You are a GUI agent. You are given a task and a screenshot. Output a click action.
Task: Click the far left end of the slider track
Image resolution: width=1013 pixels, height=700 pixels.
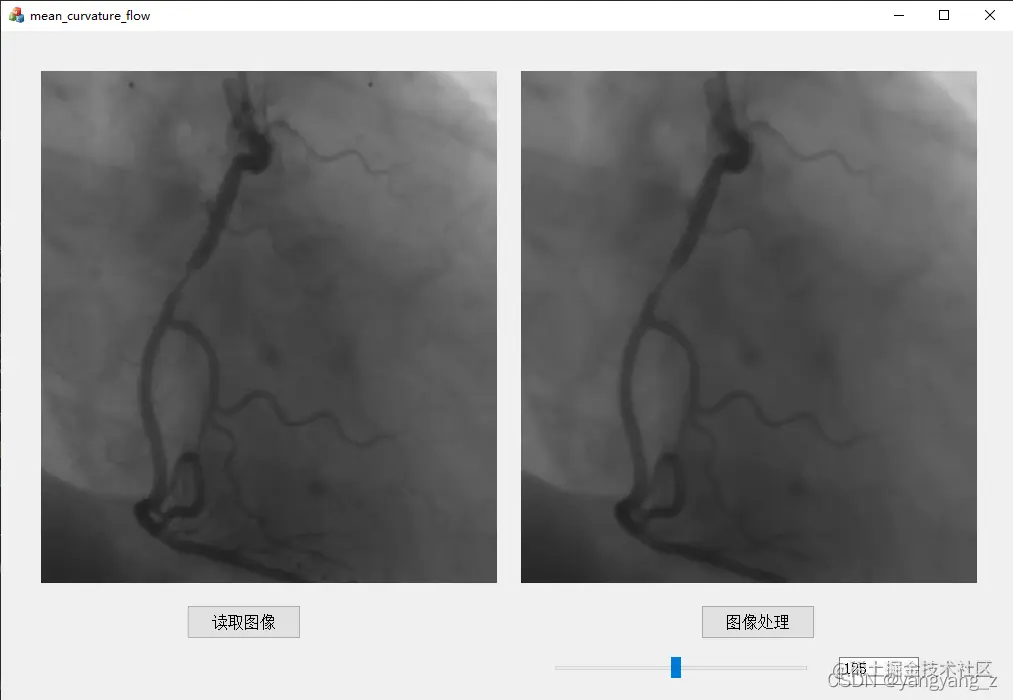[x=557, y=668]
